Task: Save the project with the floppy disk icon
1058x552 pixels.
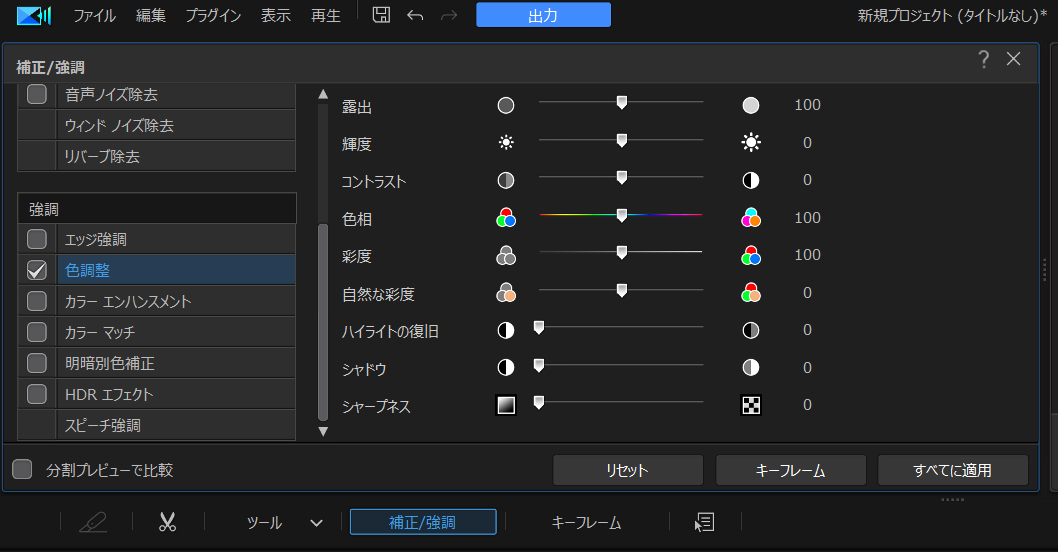Action: 381,15
